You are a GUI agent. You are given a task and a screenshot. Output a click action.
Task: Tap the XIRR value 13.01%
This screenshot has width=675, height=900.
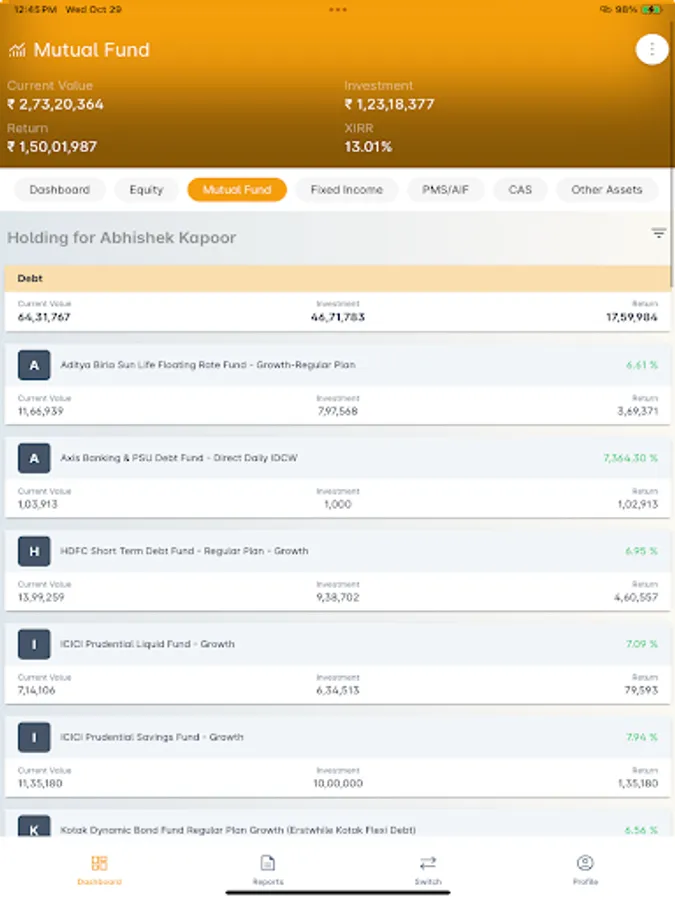coord(368,147)
